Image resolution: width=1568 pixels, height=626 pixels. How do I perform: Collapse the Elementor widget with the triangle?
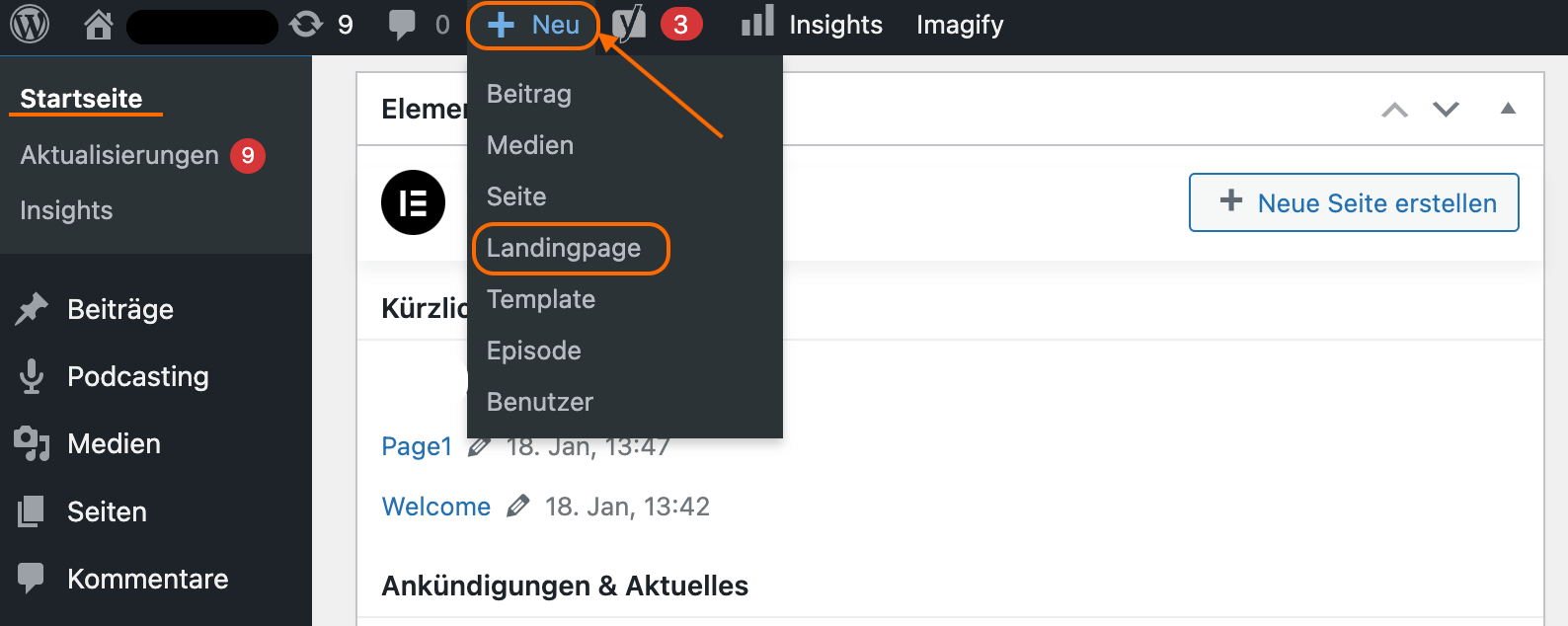click(x=1508, y=109)
